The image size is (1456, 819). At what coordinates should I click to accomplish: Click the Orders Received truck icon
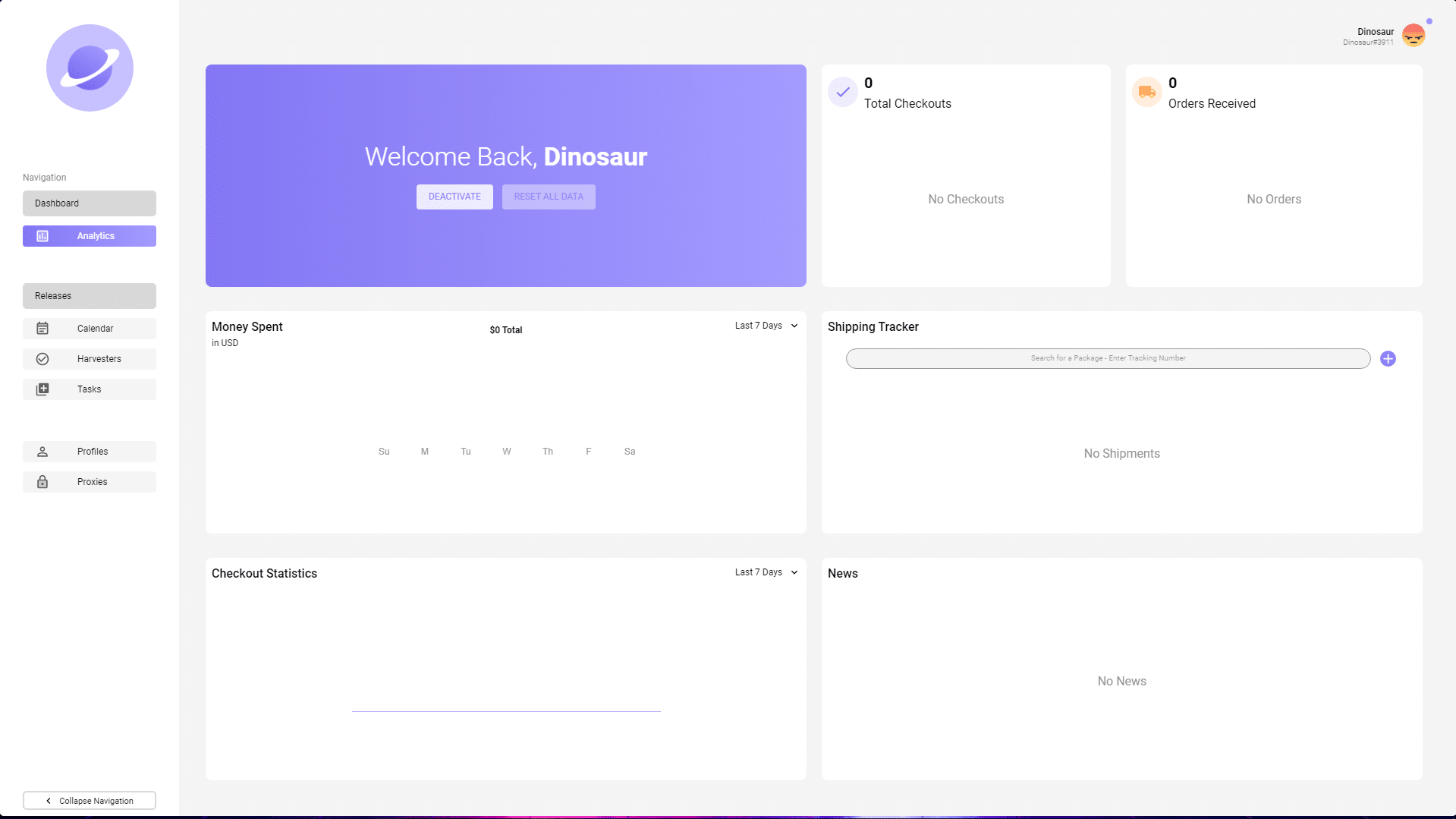click(x=1146, y=93)
